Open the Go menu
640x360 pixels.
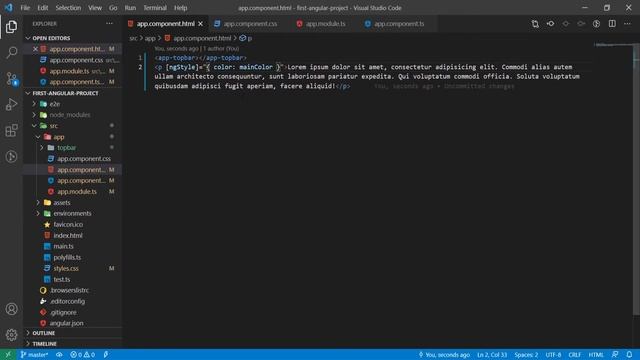click(113, 8)
